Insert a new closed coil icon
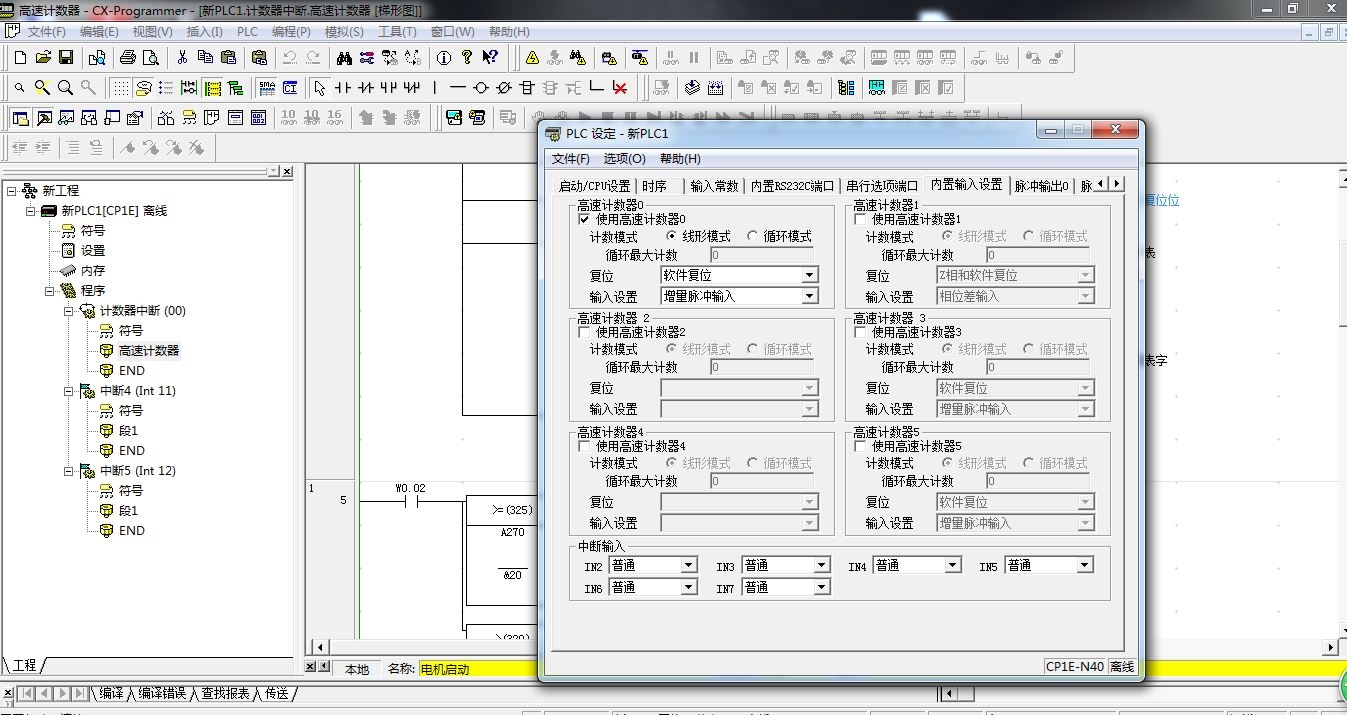Image resolution: width=1347 pixels, height=715 pixels. [x=504, y=88]
